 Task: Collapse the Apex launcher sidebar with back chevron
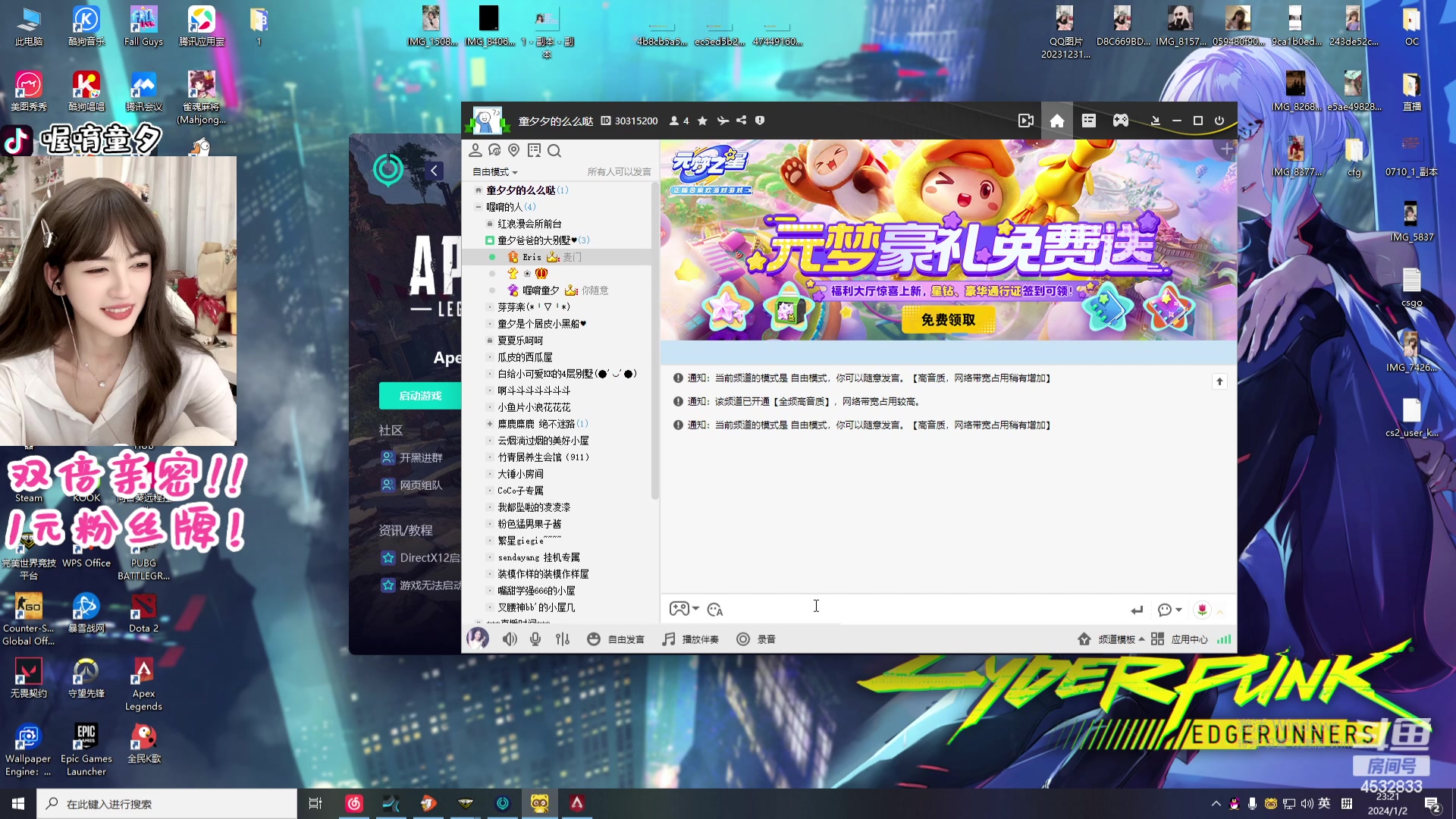coord(434,171)
